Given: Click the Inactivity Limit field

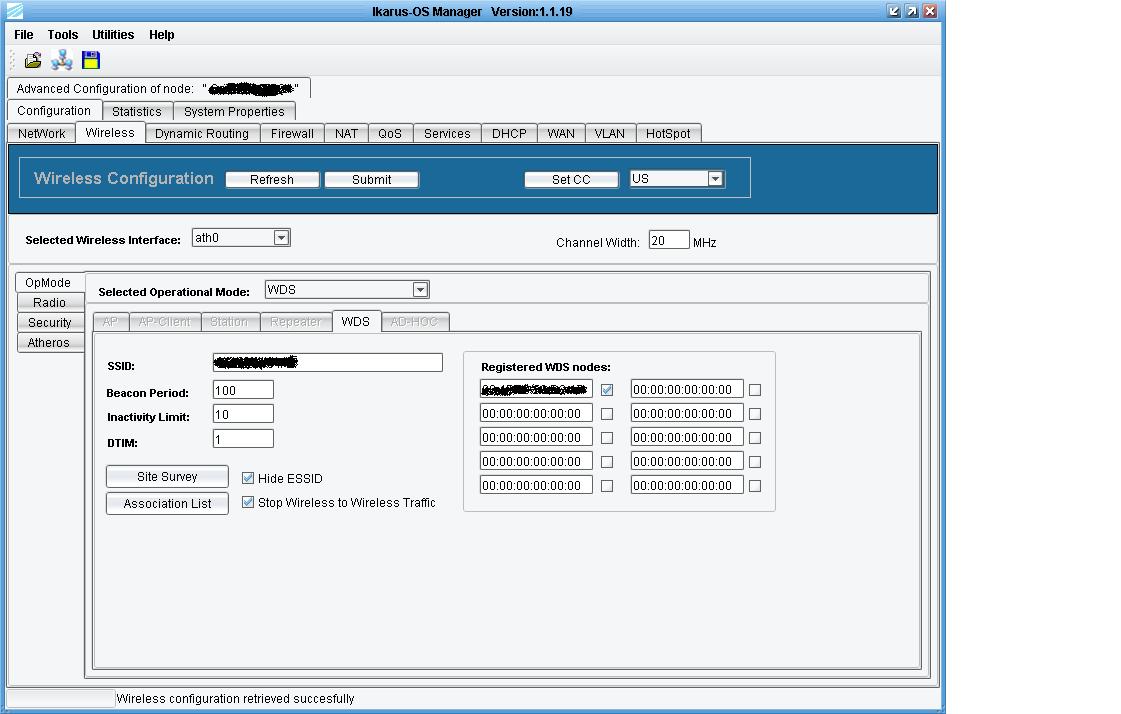Looking at the screenshot, I should click(243, 414).
